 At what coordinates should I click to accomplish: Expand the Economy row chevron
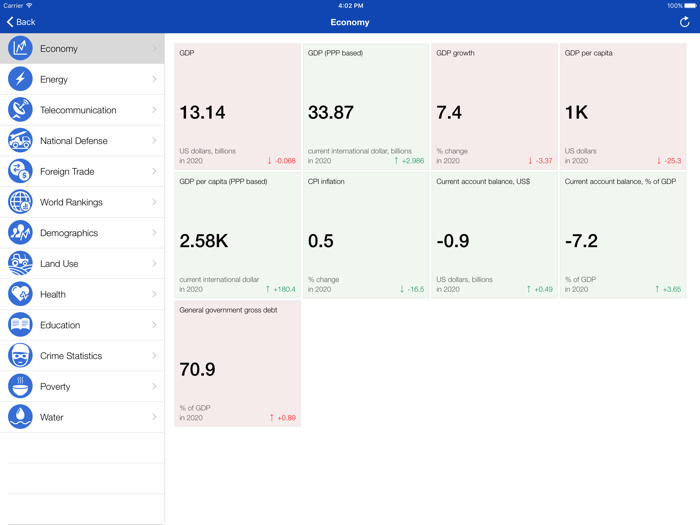(x=154, y=48)
